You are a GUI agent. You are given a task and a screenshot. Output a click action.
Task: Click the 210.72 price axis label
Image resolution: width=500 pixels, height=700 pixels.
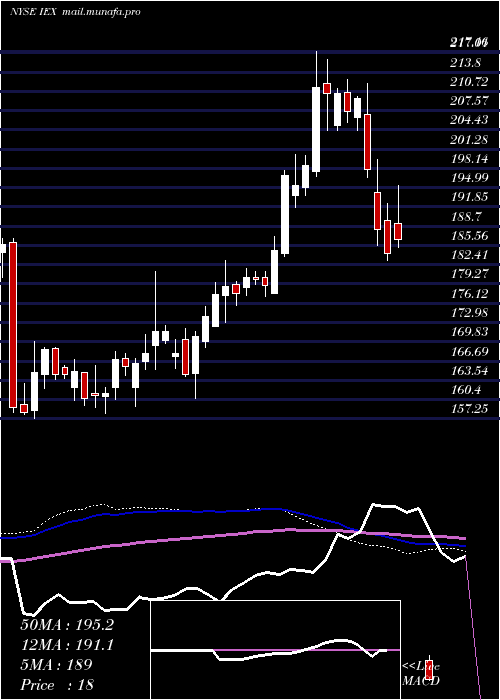[x=468, y=82]
